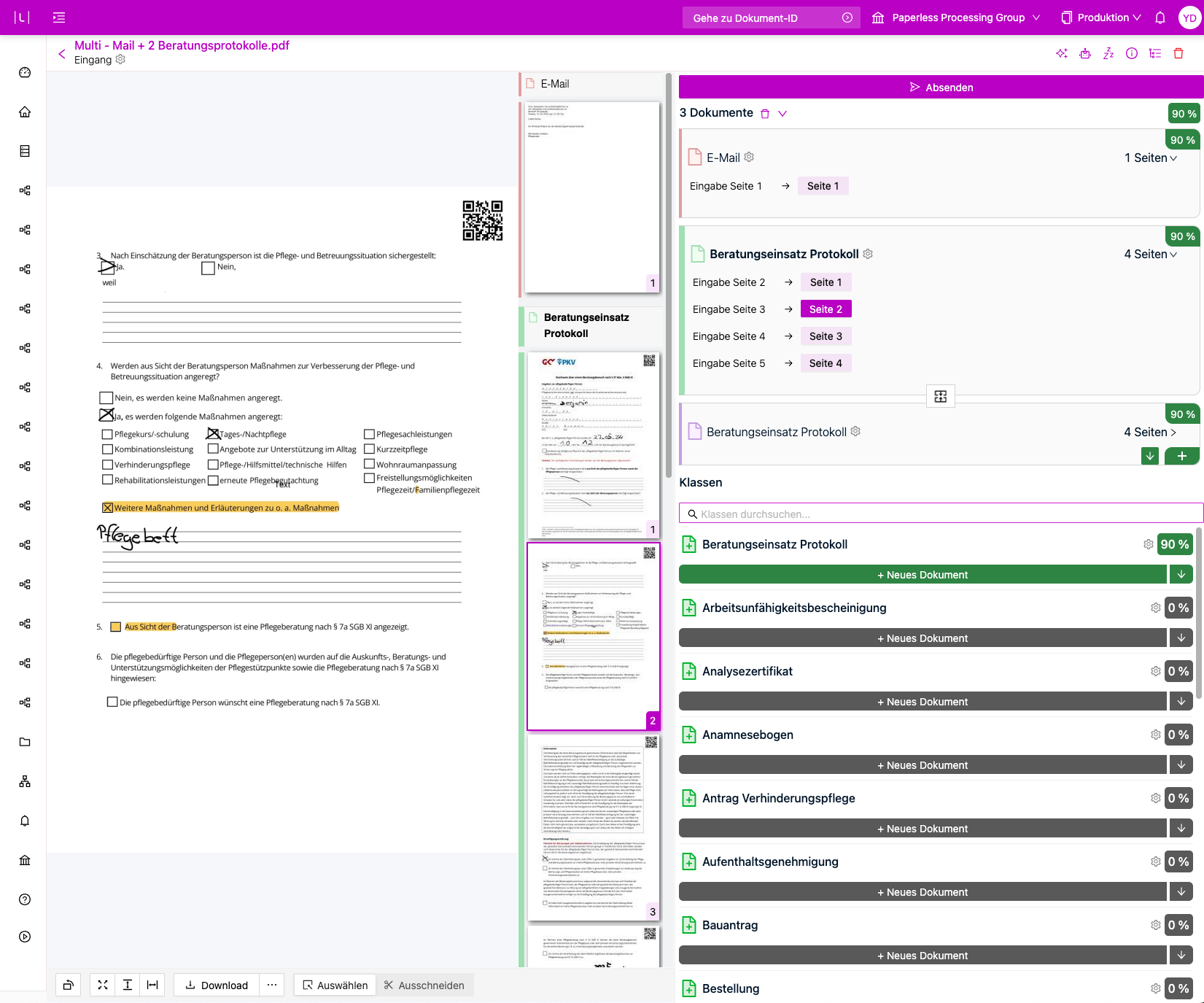Select Seite 1 for Eingabe Seite 2

(826, 282)
